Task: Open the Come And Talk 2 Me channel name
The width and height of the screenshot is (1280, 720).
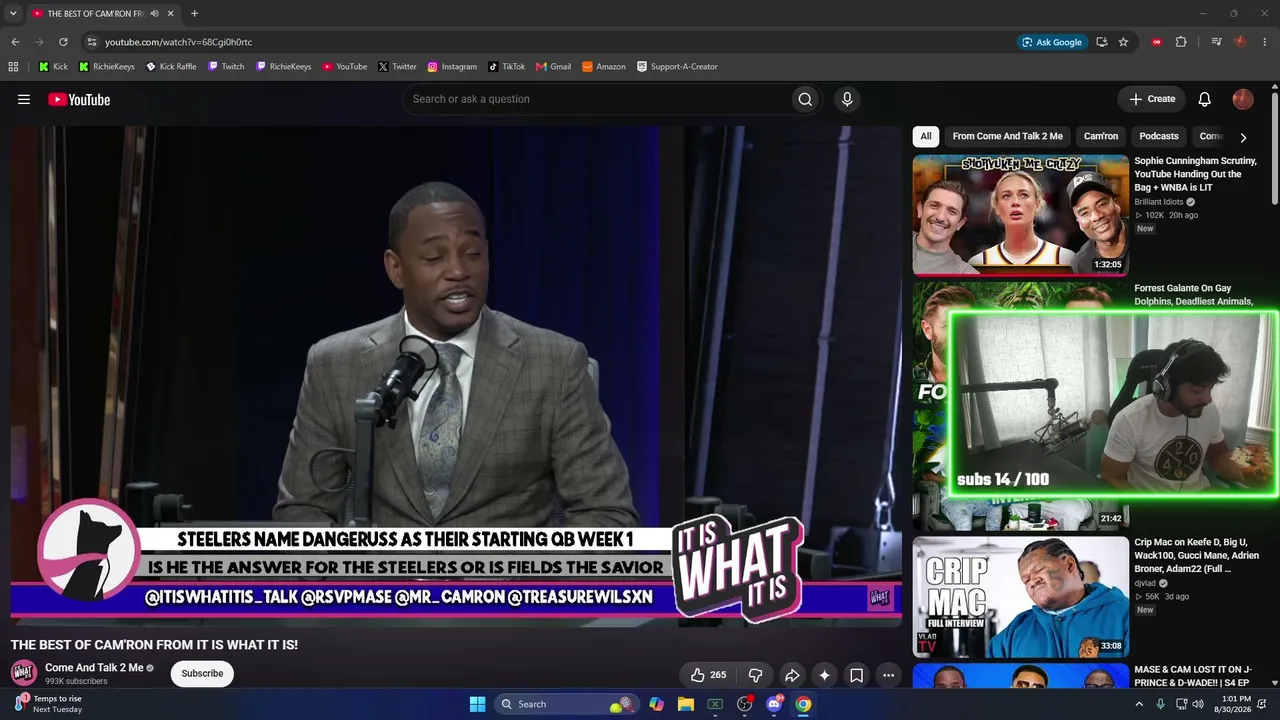Action: click(94, 668)
